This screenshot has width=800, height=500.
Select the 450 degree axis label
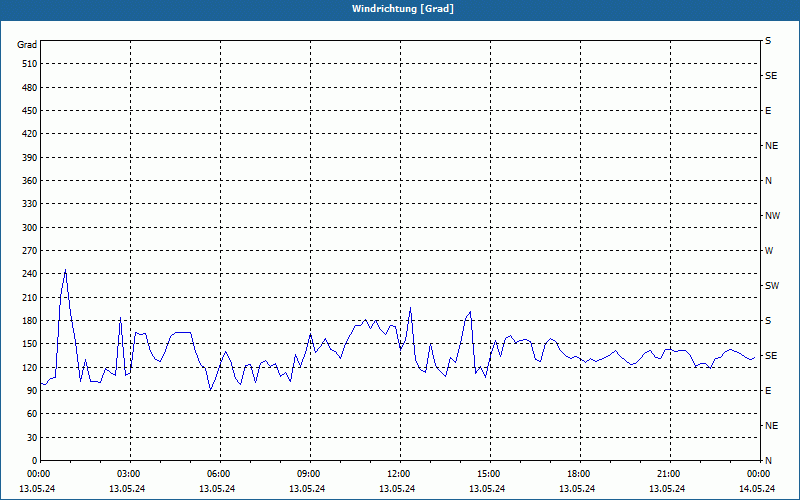pyautogui.click(x=30, y=111)
